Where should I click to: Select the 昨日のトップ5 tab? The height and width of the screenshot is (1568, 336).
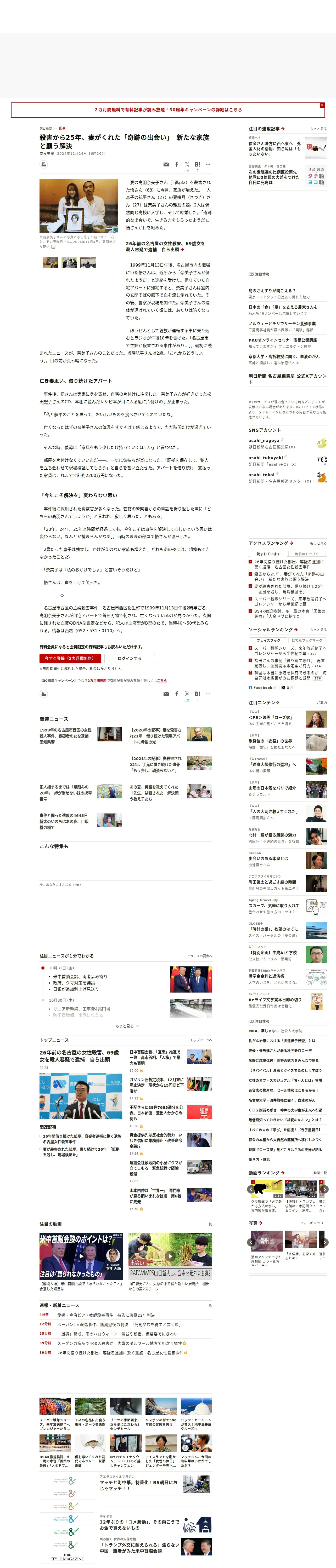tap(307, 554)
